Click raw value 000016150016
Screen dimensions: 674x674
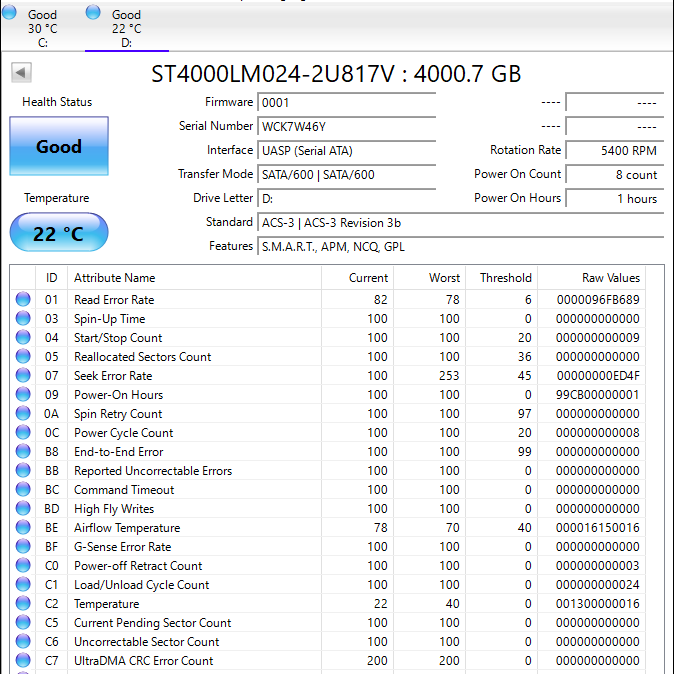[x=597, y=527]
